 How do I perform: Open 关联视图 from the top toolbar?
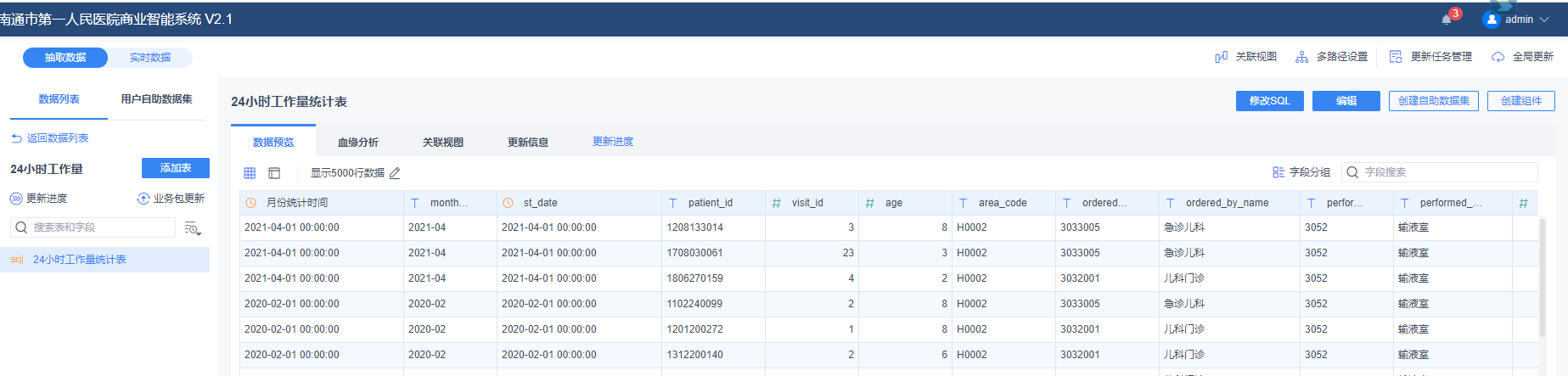1246,57
